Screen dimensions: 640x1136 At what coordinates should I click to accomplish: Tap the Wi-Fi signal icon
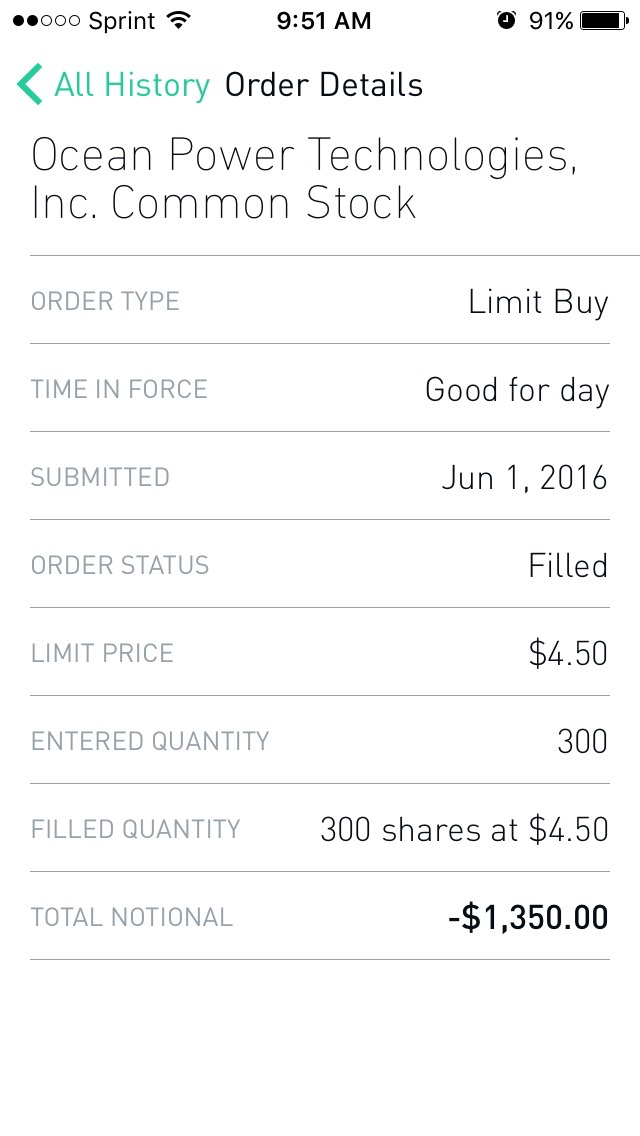click(x=179, y=21)
